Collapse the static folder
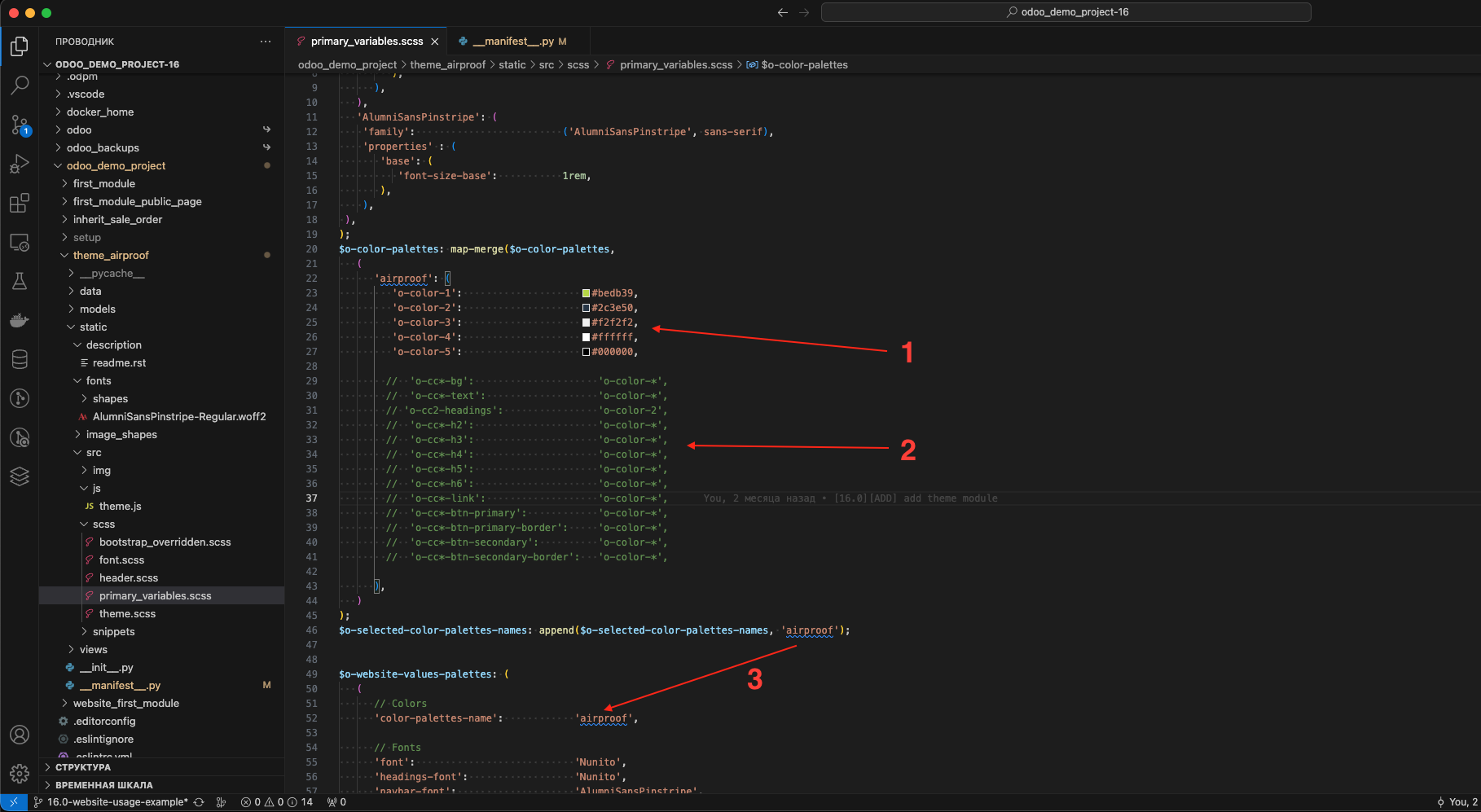Screen dimensions: 1481x812 point(93,327)
